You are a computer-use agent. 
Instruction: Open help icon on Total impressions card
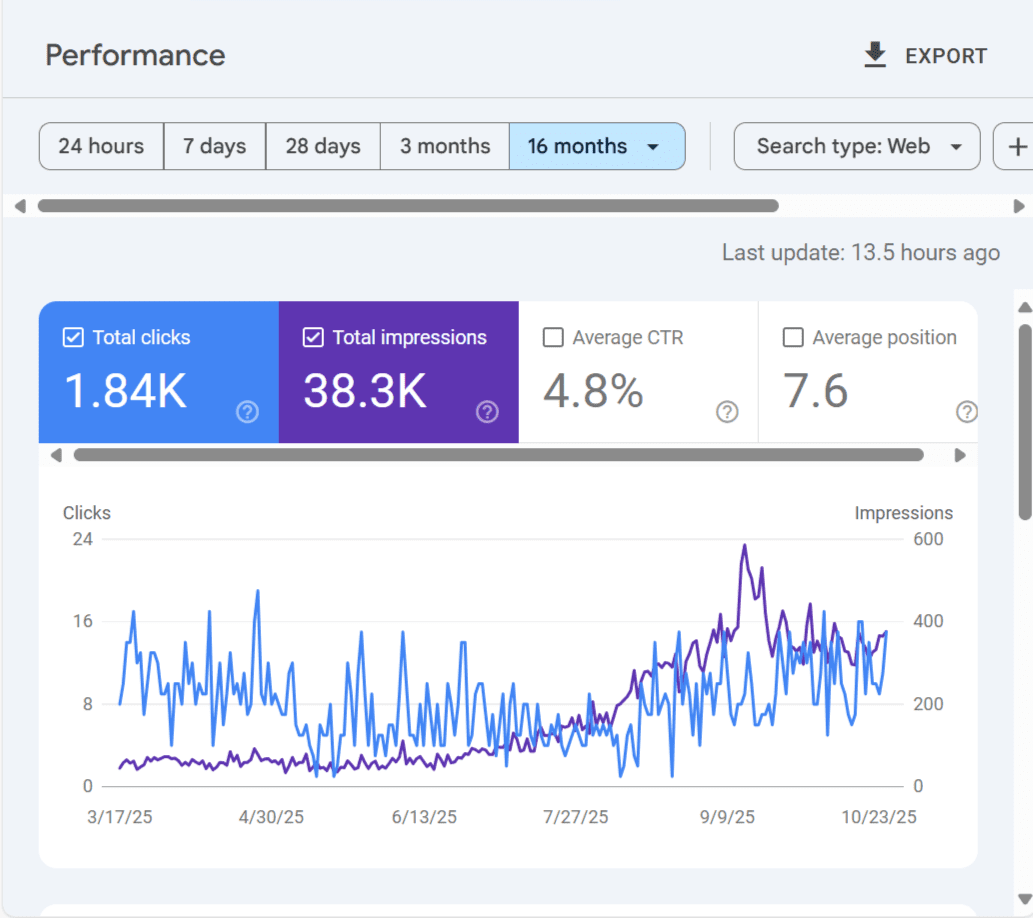coord(487,412)
